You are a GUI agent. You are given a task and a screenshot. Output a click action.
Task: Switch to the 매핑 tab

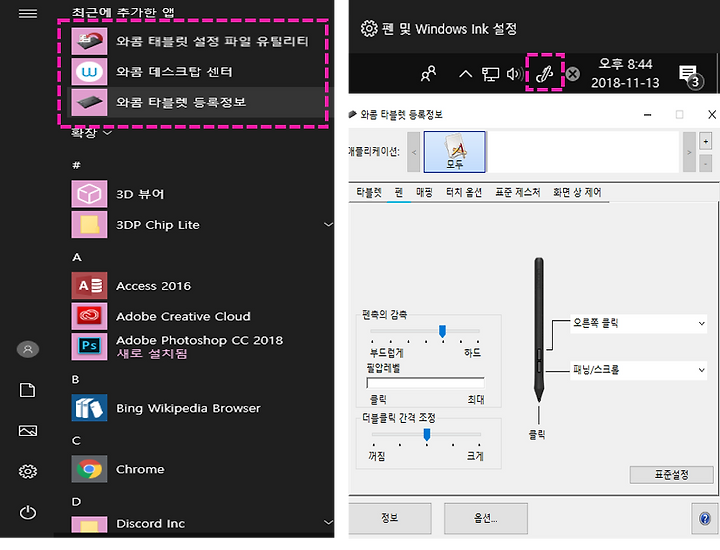click(424, 192)
